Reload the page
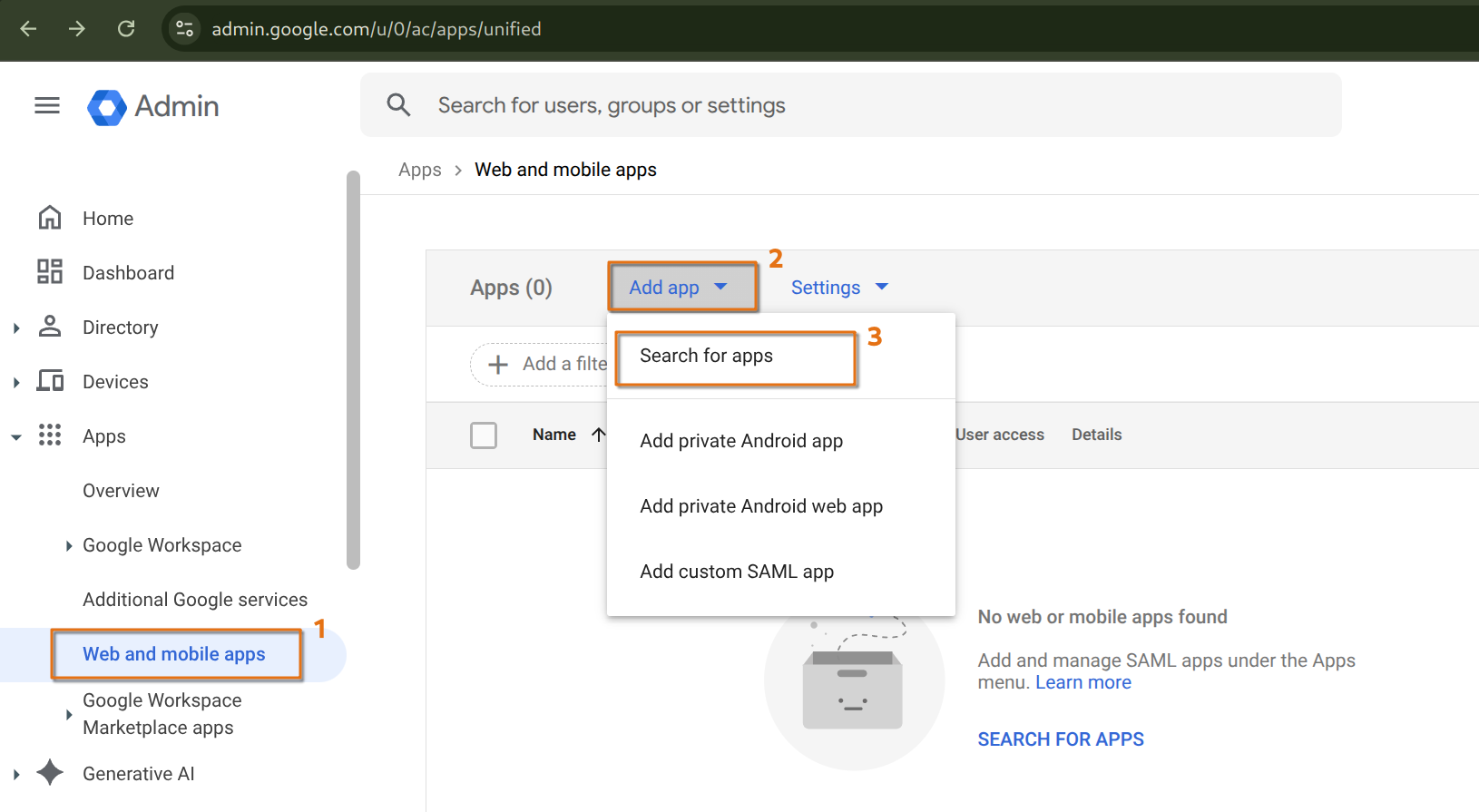 coord(126,29)
